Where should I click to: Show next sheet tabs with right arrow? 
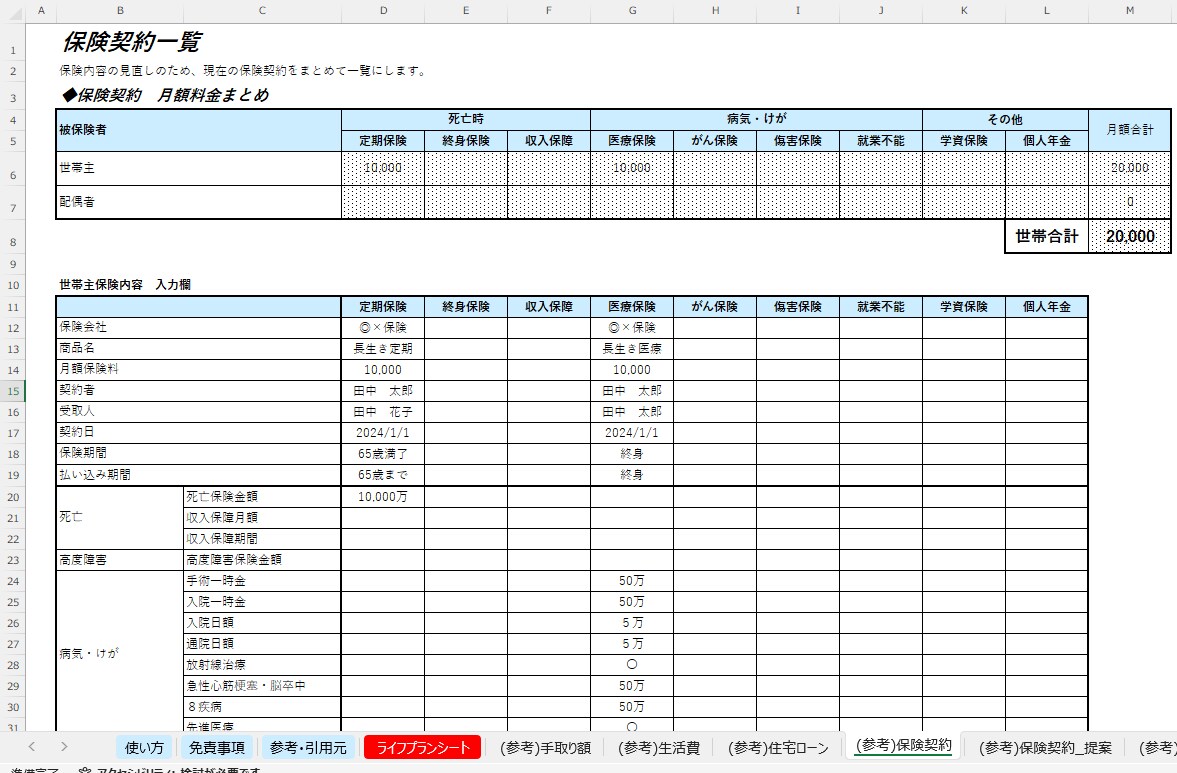tap(64, 747)
